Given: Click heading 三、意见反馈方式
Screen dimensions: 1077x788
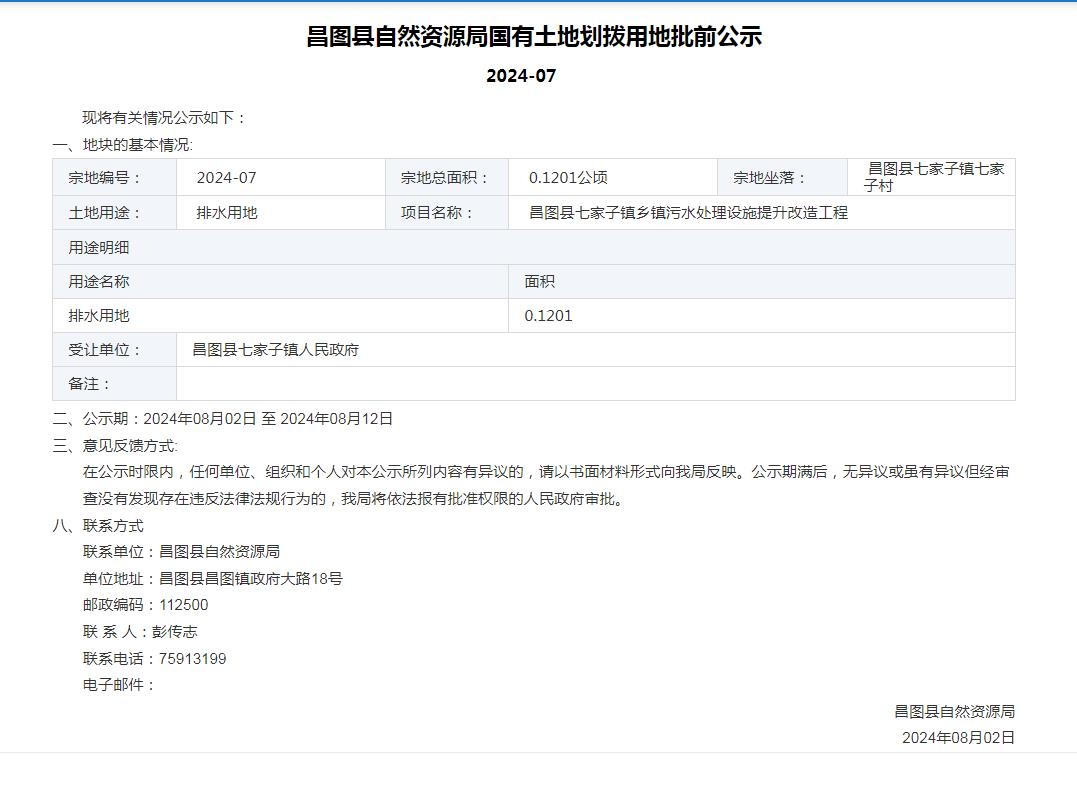Looking at the screenshot, I should tap(115, 446).
